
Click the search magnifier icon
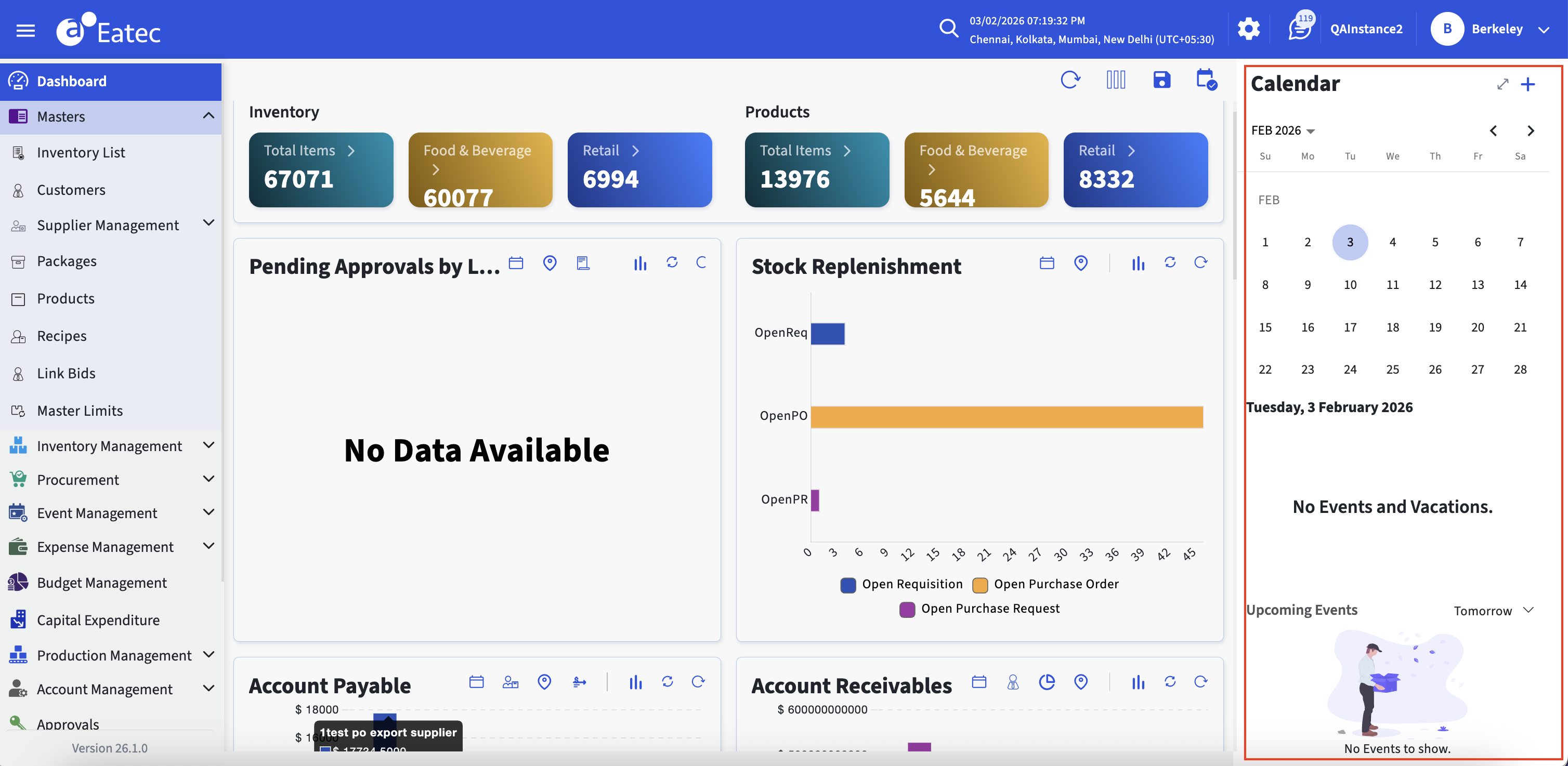pyautogui.click(x=948, y=28)
